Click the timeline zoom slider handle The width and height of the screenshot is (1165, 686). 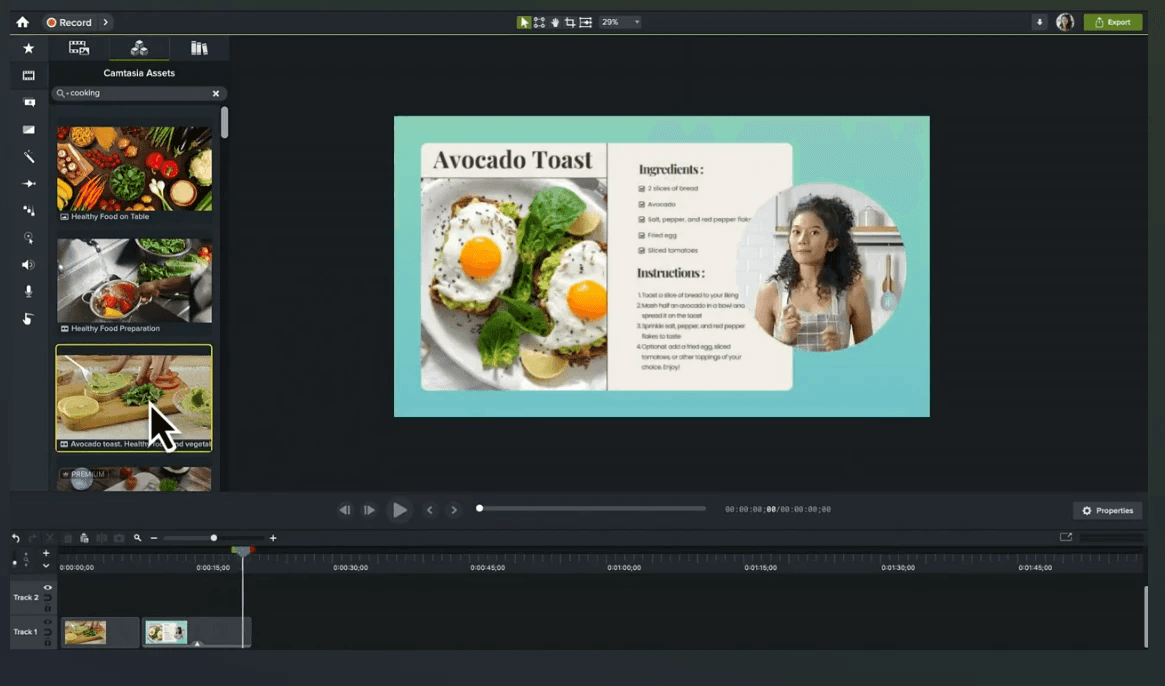[214, 538]
